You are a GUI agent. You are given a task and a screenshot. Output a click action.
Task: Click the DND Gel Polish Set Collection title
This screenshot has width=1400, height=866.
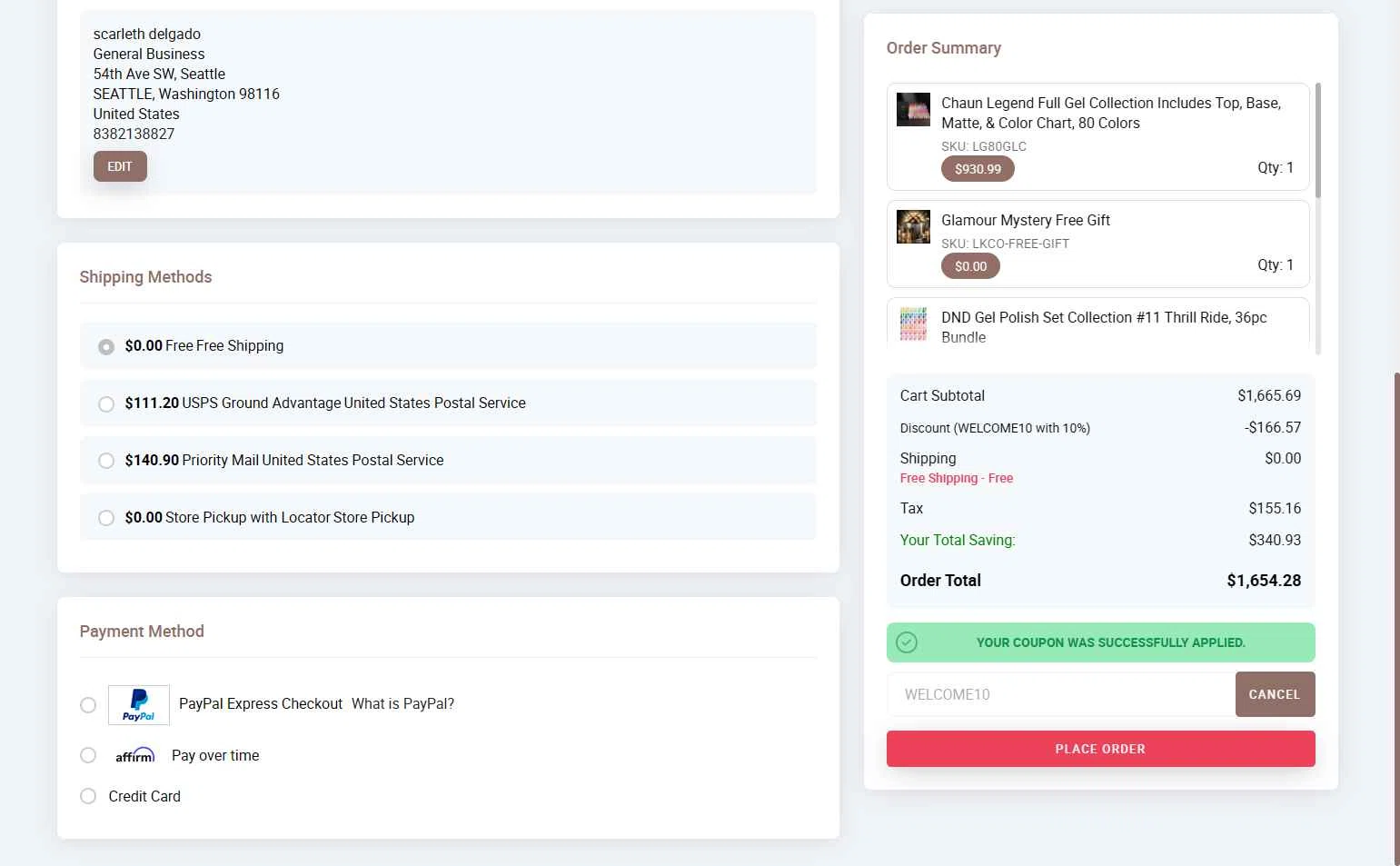click(1104, 327)
